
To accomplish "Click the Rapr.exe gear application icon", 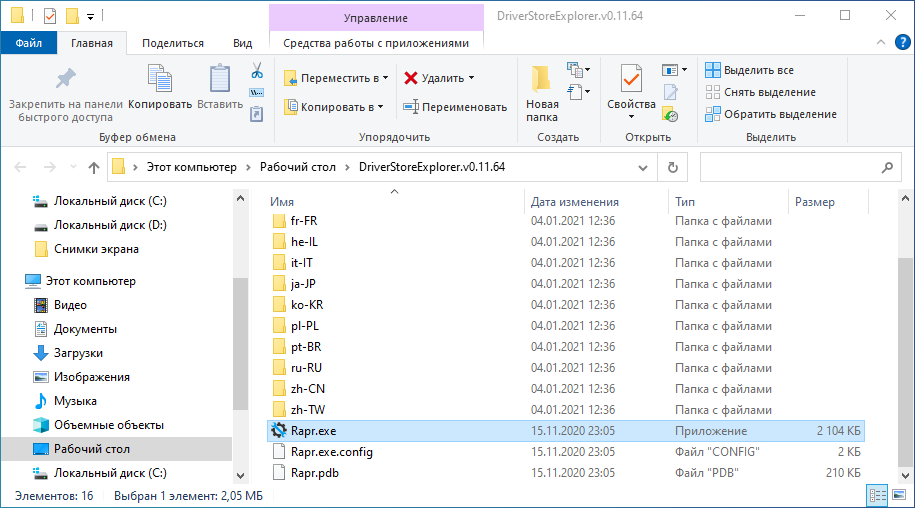I will [279, 430].
